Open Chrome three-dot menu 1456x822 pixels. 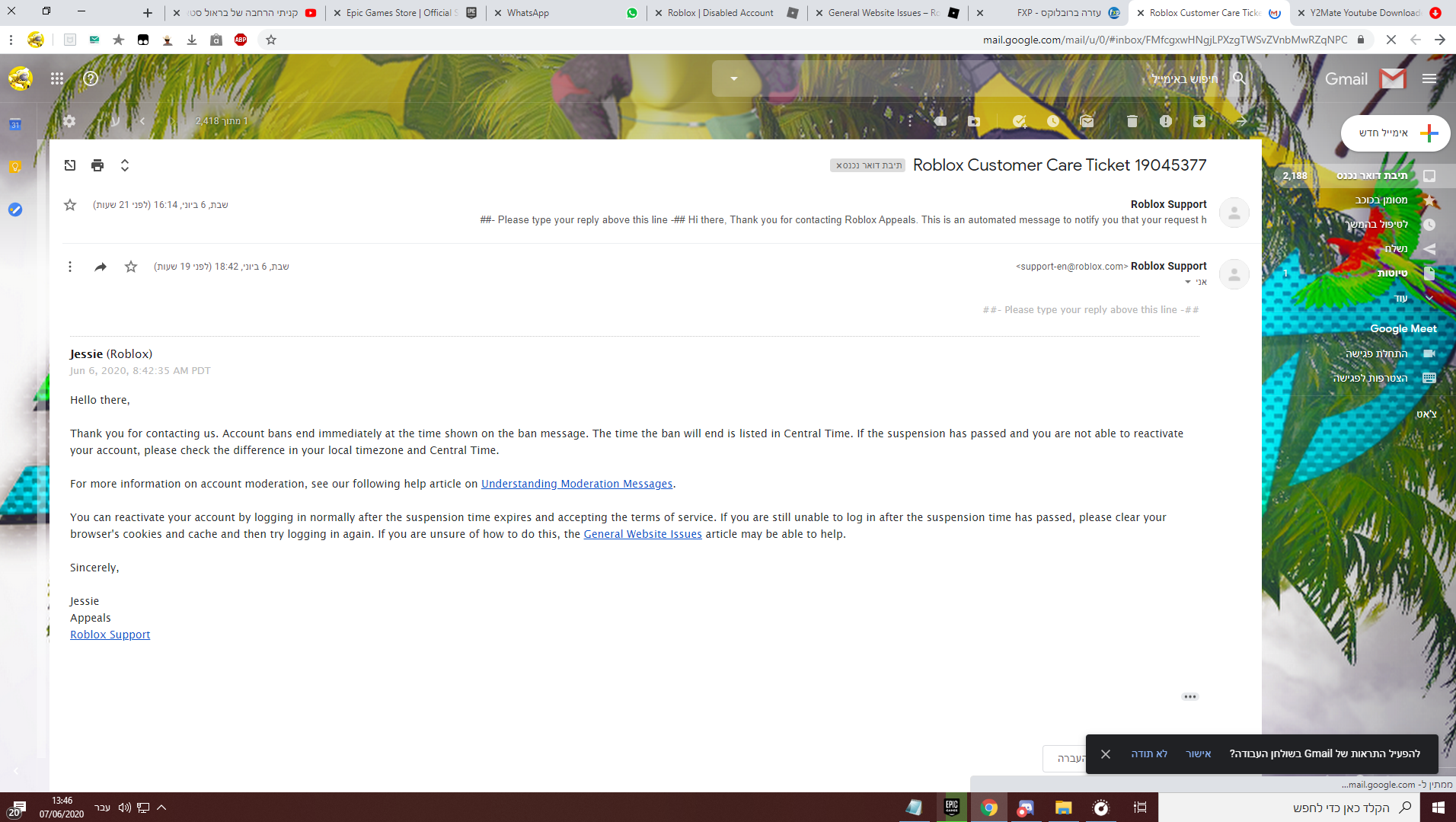tap(11, 40)
